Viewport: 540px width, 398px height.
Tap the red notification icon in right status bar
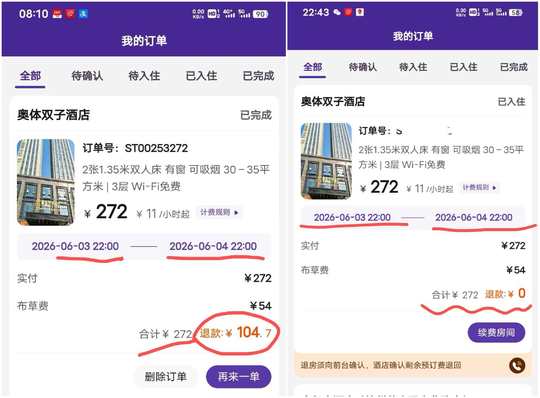point(348,12)
